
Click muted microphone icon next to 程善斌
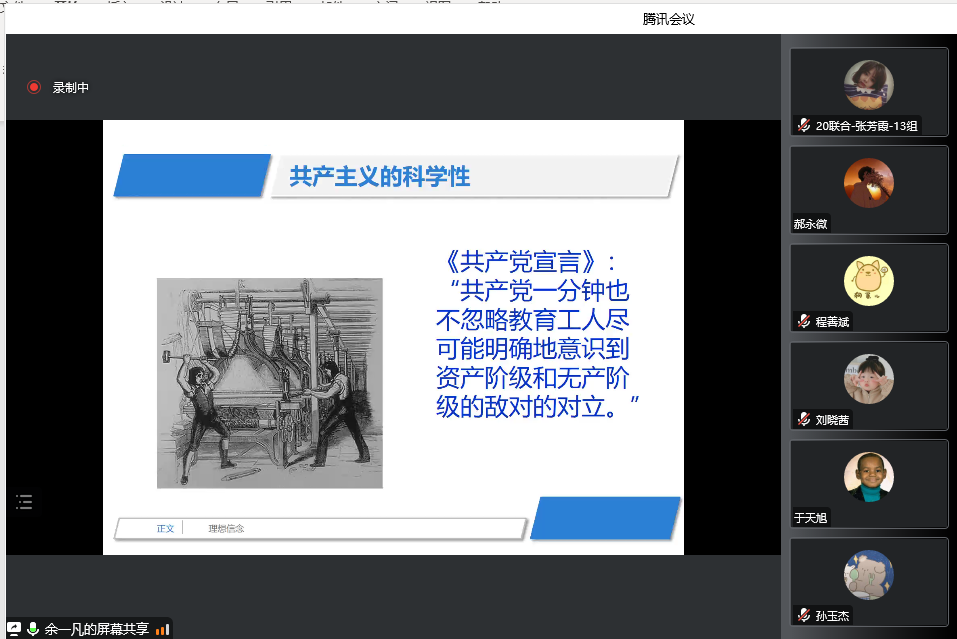pyautogui.click(x=804, y=322)
